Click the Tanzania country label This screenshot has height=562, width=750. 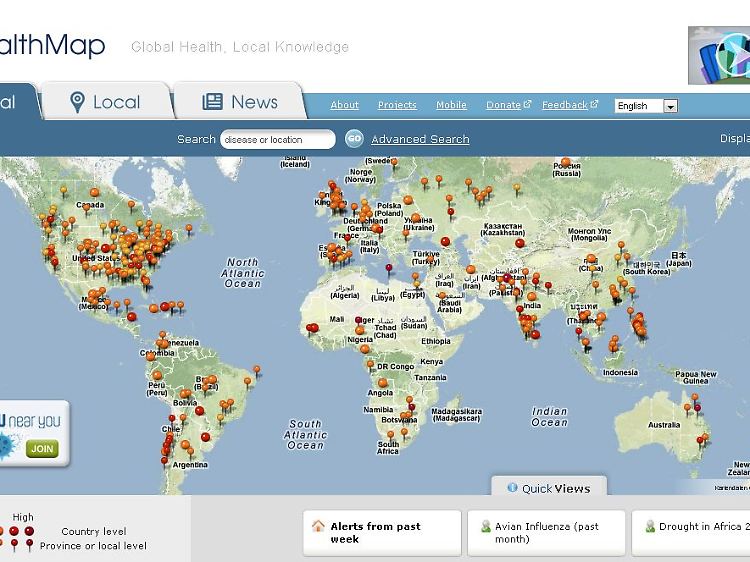[430, 377]
